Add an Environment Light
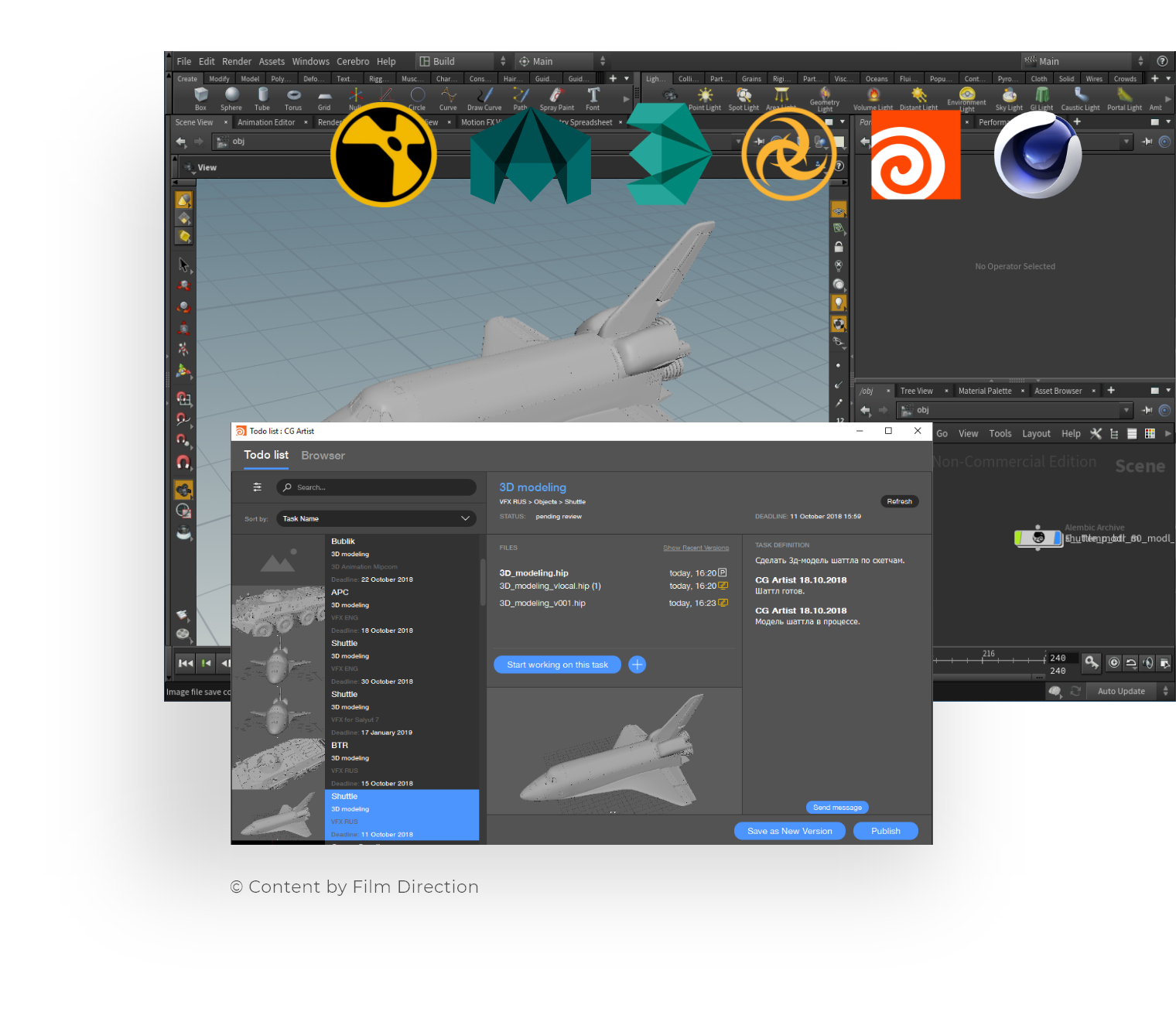 [966, 99]
